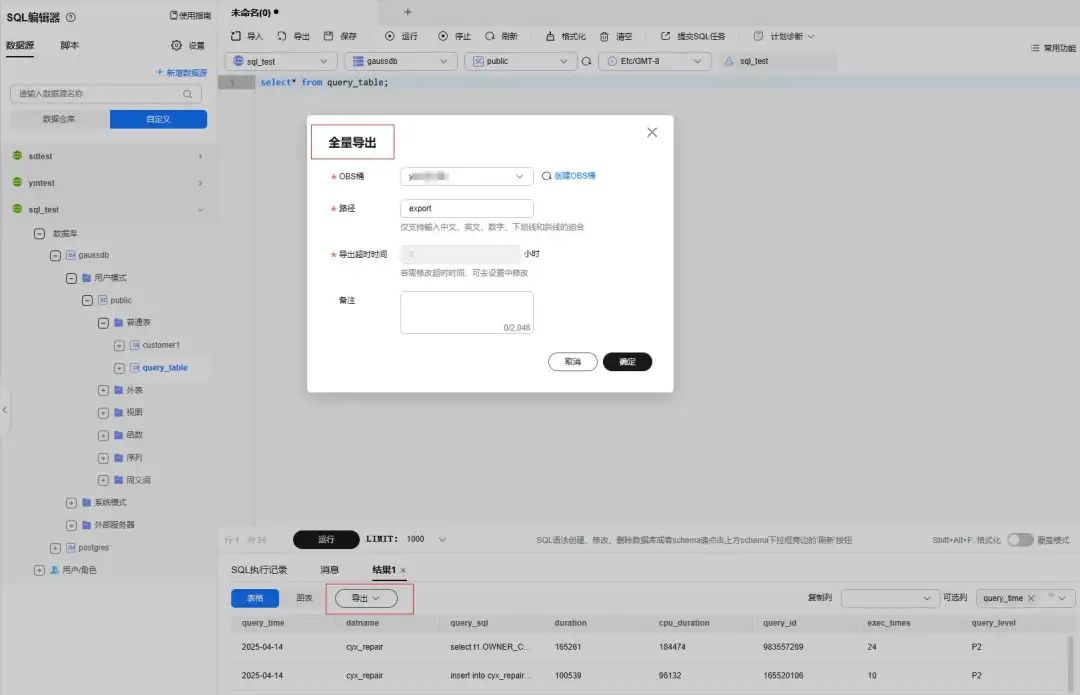The image size is (1080, 695).
Task: Expand the LIMIT 1000 dropdown
Action: pos(443,540)
